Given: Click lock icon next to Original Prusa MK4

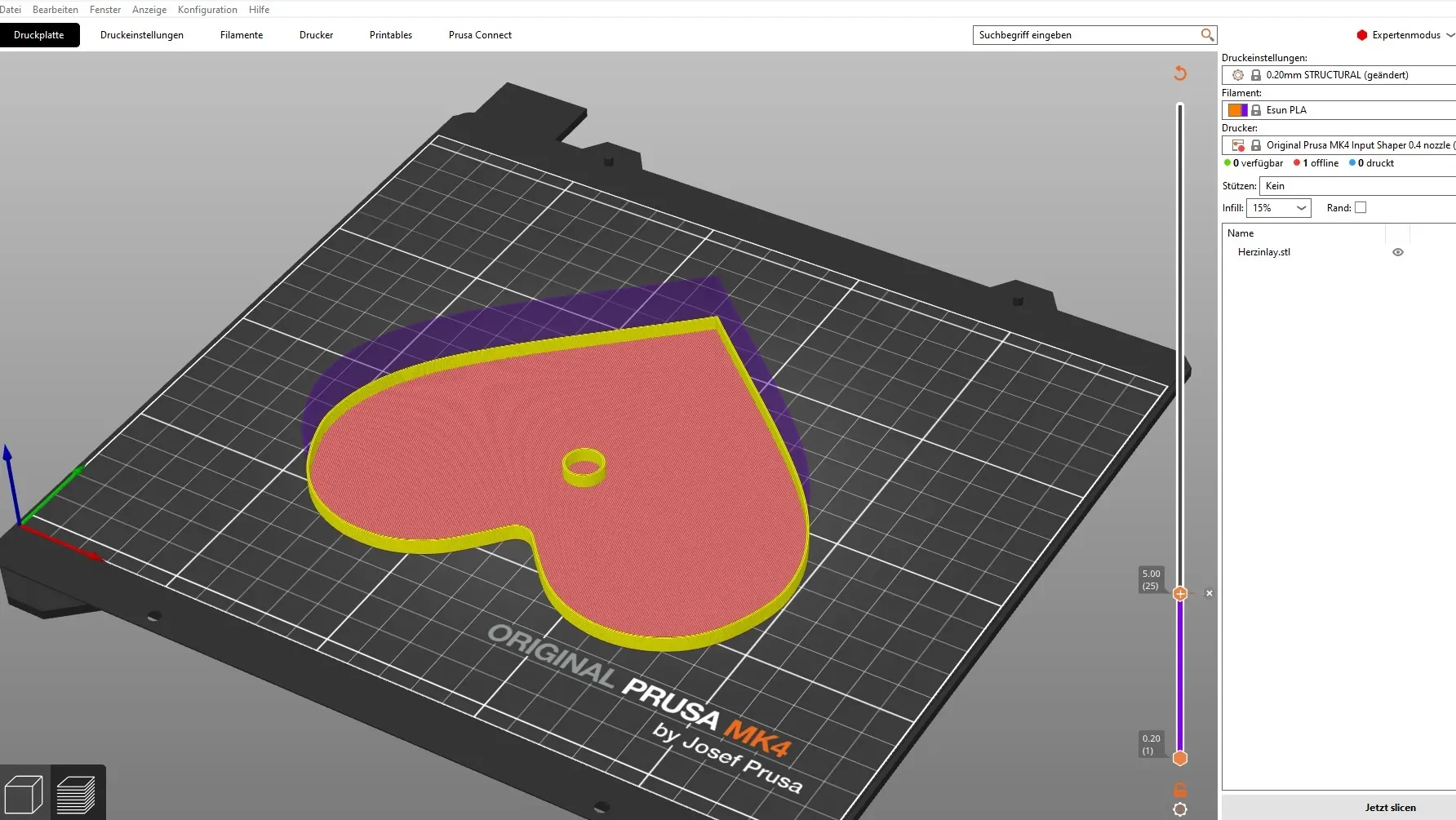Looking at the screenshot, I should coord(1256,145).
